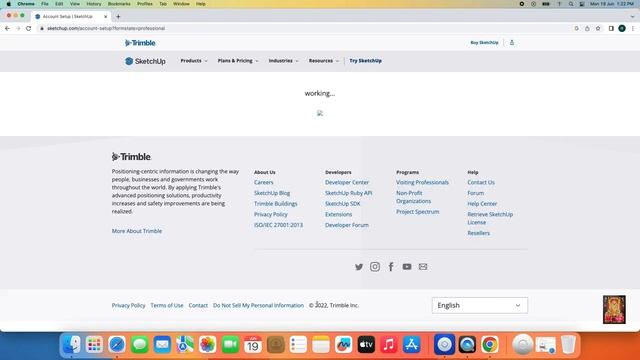The image size is (640, 360).
Task: Open the Chrome File menu
Action: tap(45, 4)
